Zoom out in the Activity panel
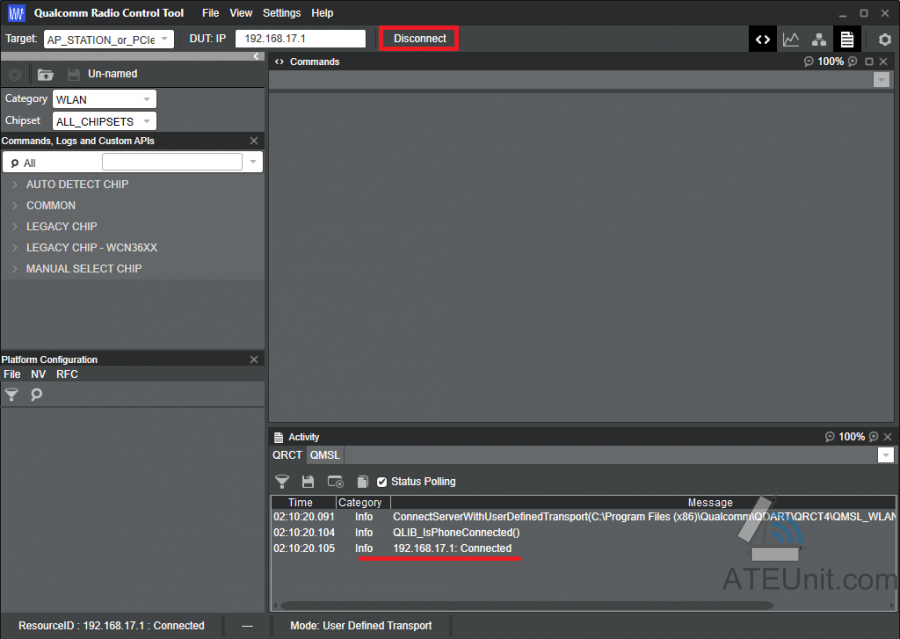Image resolution: width=900 pixels, height=639 pixels. [830, 436]
